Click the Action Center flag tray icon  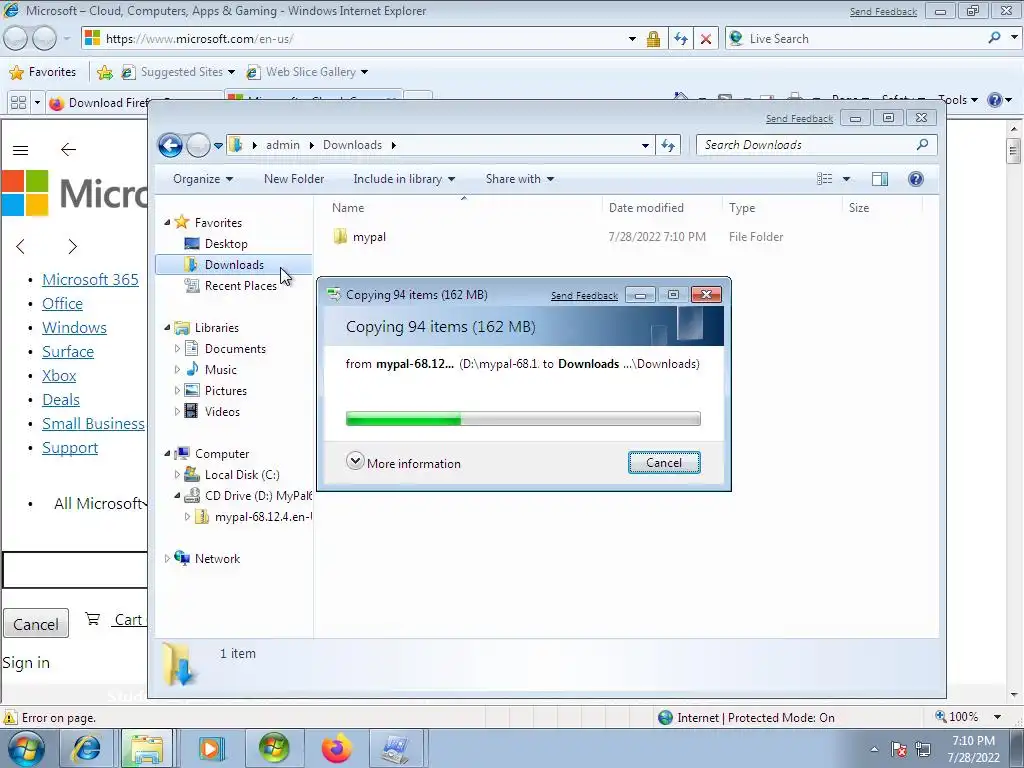coord(899,750)
